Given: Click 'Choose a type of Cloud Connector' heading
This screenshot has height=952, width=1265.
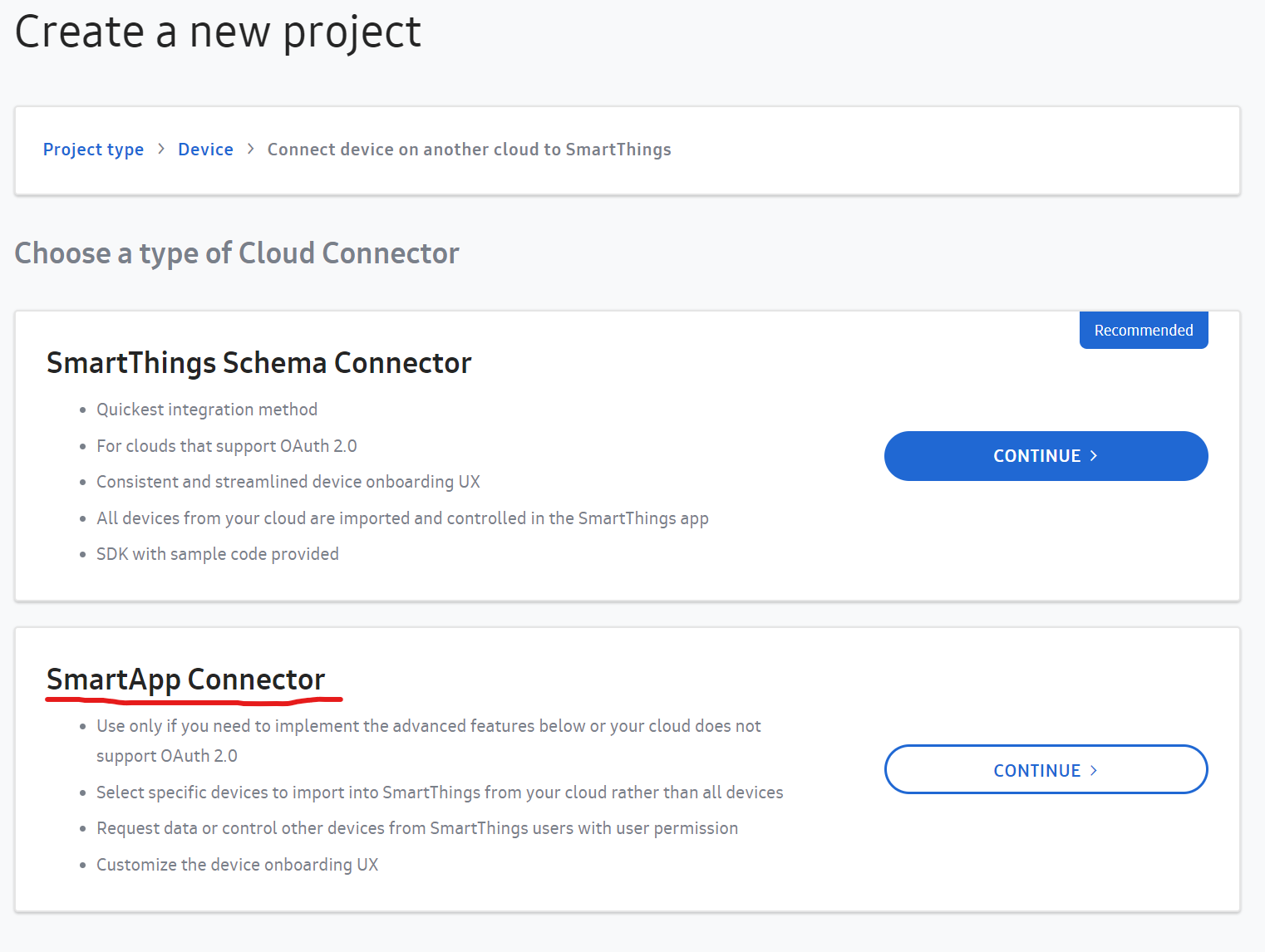Looking at the screenshot, I should [237, 253].
